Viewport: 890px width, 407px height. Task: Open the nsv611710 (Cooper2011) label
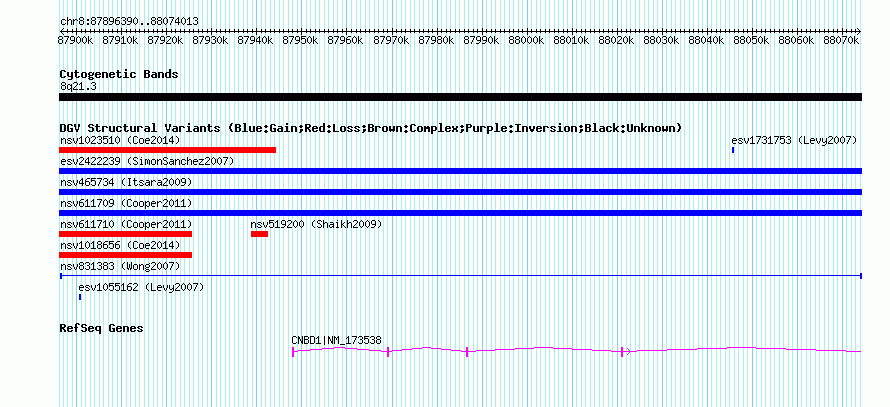click(126, 224)
